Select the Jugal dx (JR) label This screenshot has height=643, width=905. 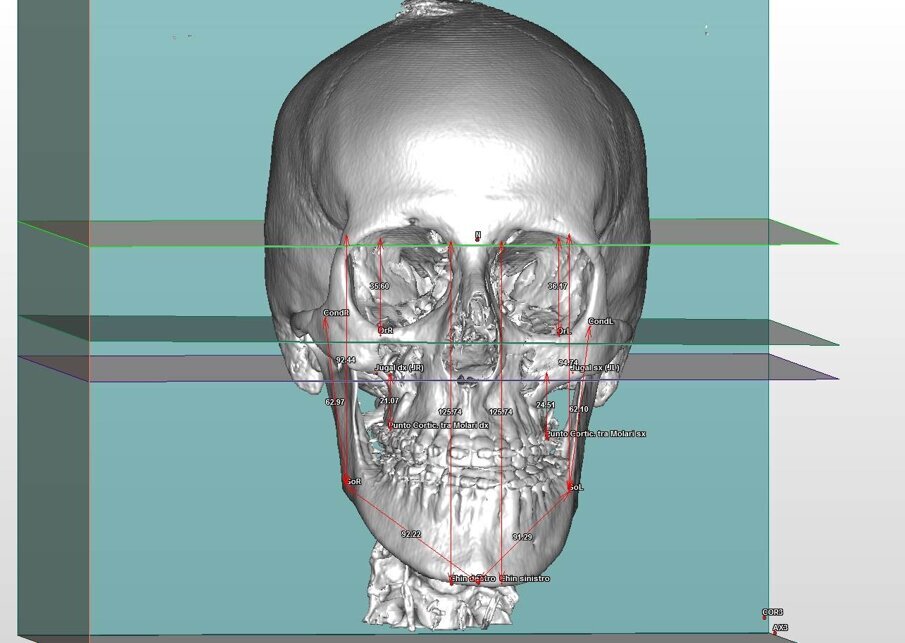(400, 368)
